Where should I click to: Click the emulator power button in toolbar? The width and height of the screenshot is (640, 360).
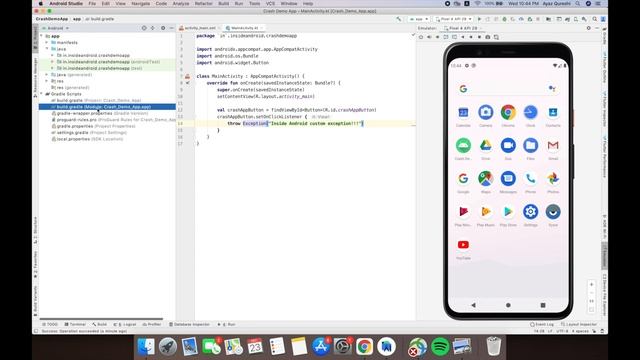[421, 37]
